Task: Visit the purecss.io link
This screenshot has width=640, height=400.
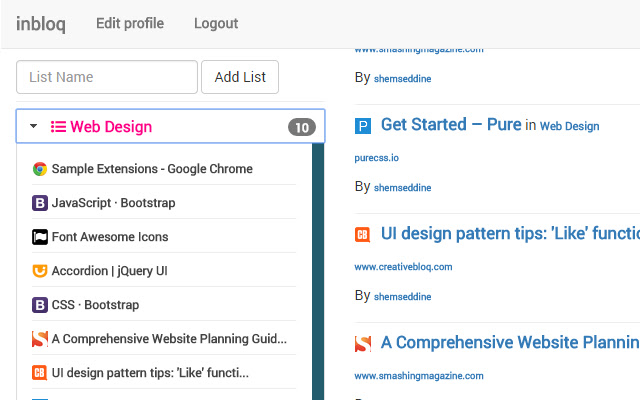Action: (x=376, y=158)
